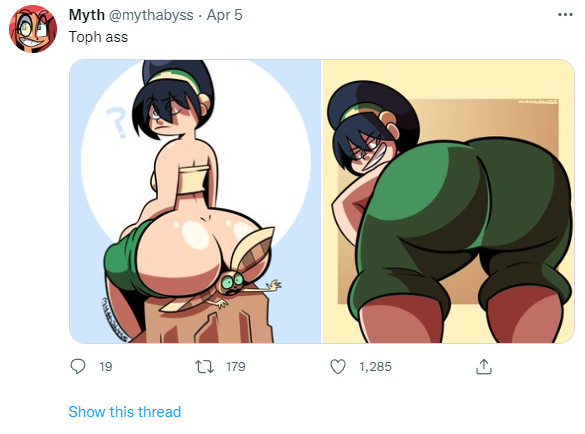The width and height of the screenshot is (585, 434).
Task: Click the vertical watermark in the left image
Action: point(113,319)
